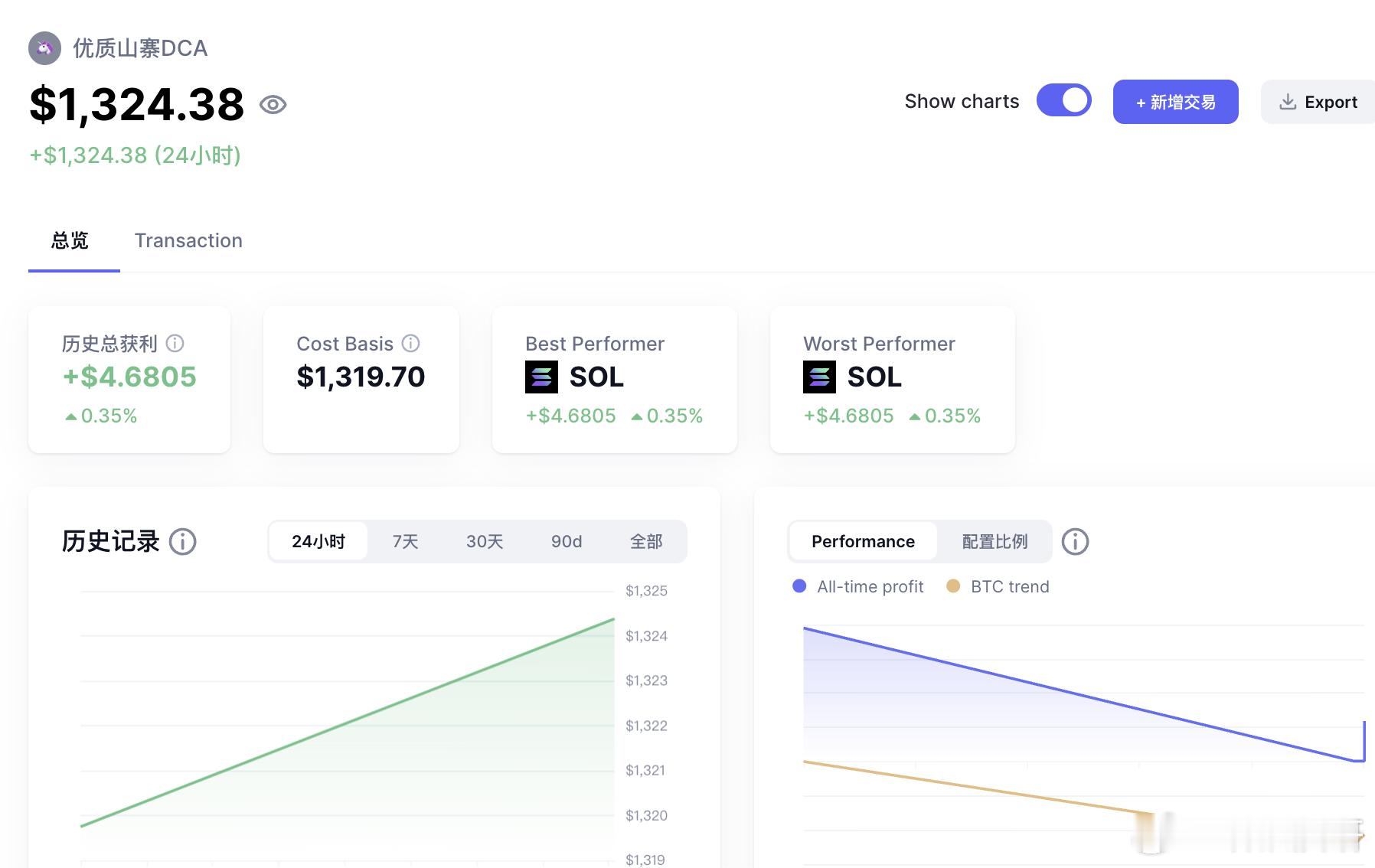Open info icon beside 历史记录 heading
This screenshot has width=1375, height=868.
pos(182,542)
